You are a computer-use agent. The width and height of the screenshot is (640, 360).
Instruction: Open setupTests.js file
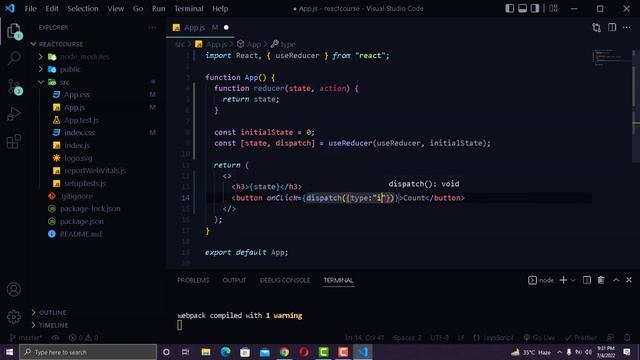84,183
